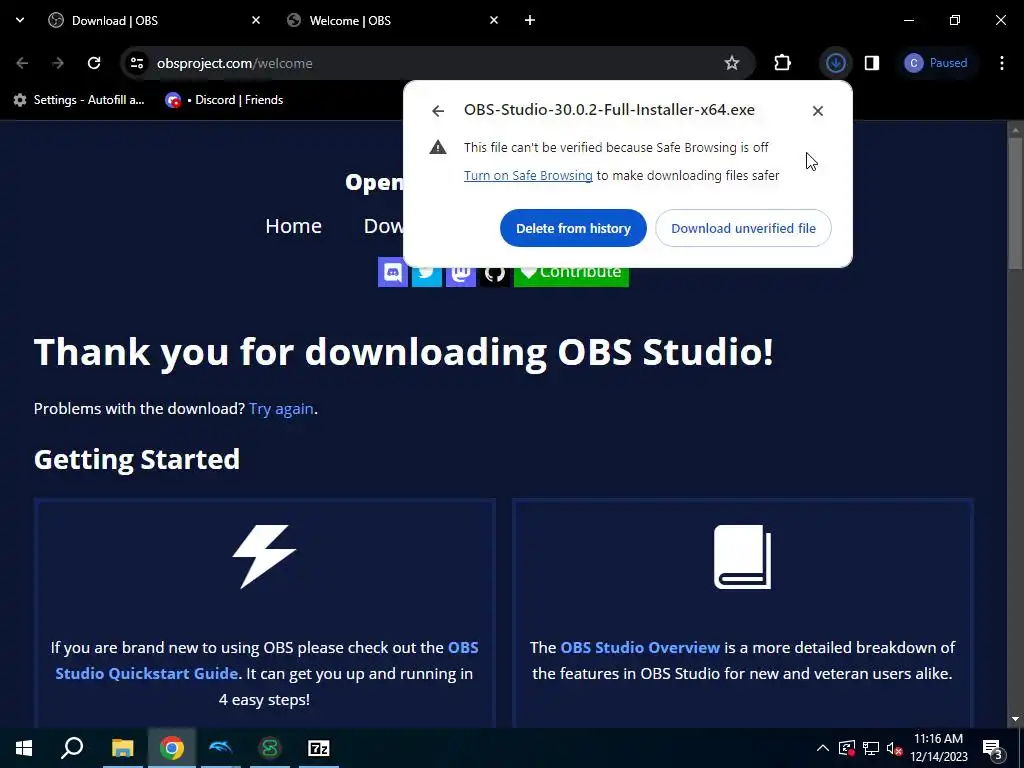Click the green Contribute button
The image size is (1024, 768).
571,276
